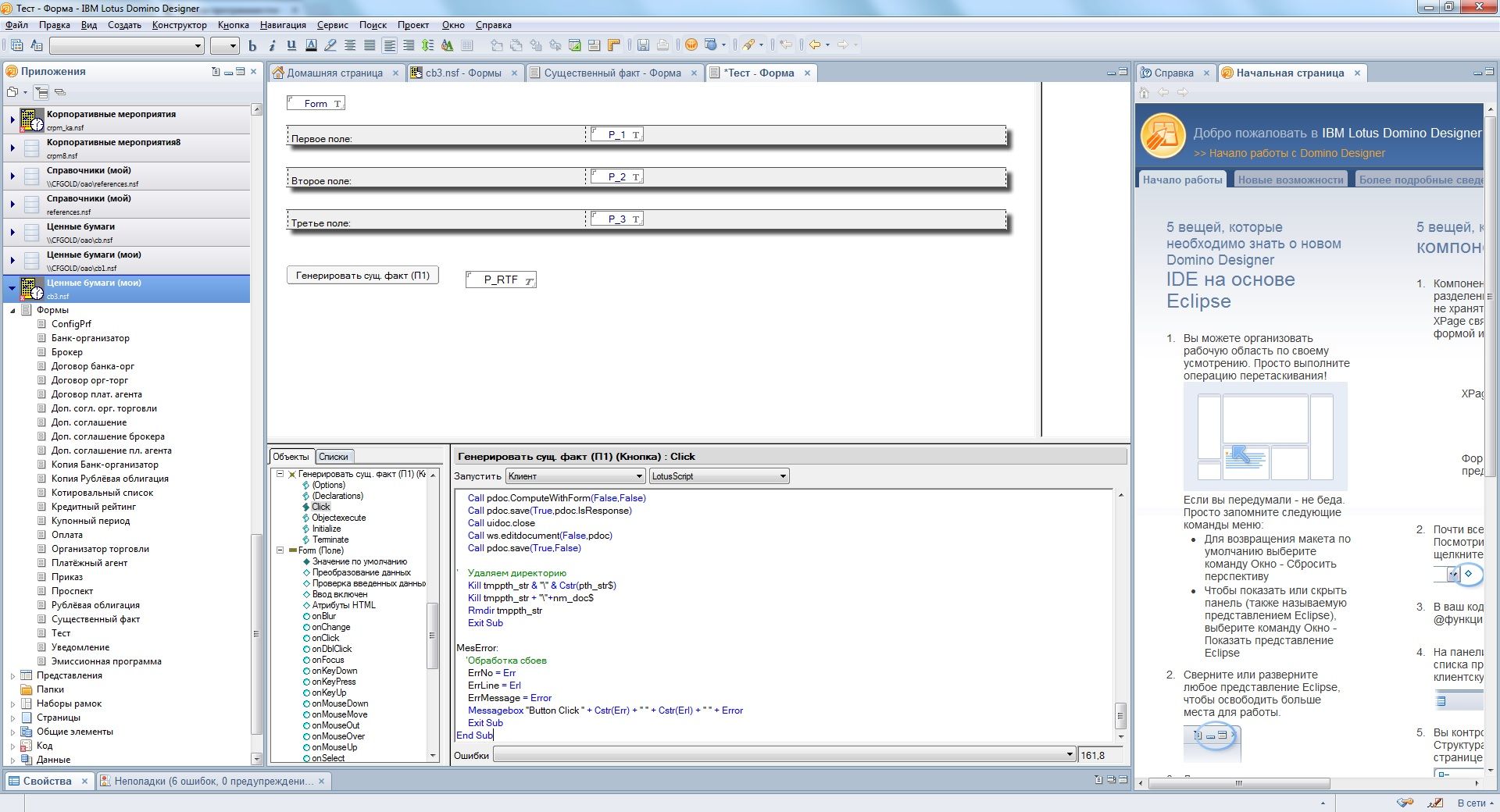Select the Click event in Objects tree
Viewport: 1500px width, 812px height.
[x=320, y=507]
